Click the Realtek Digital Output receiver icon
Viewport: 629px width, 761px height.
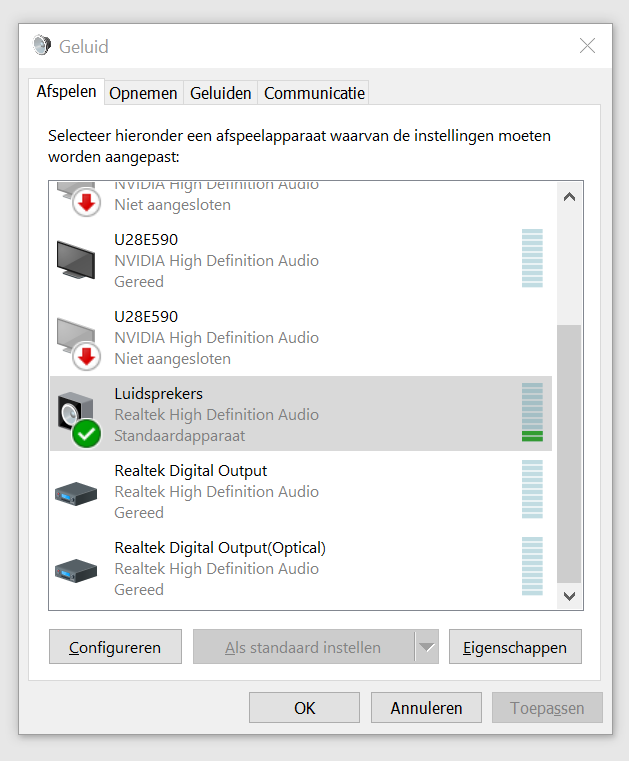(x=76, y=494)
